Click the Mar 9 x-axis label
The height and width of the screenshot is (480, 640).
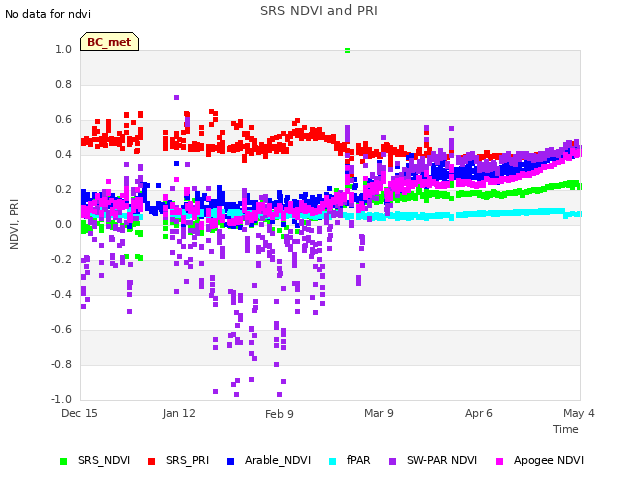pyautogui.click(x=379, y=413)
